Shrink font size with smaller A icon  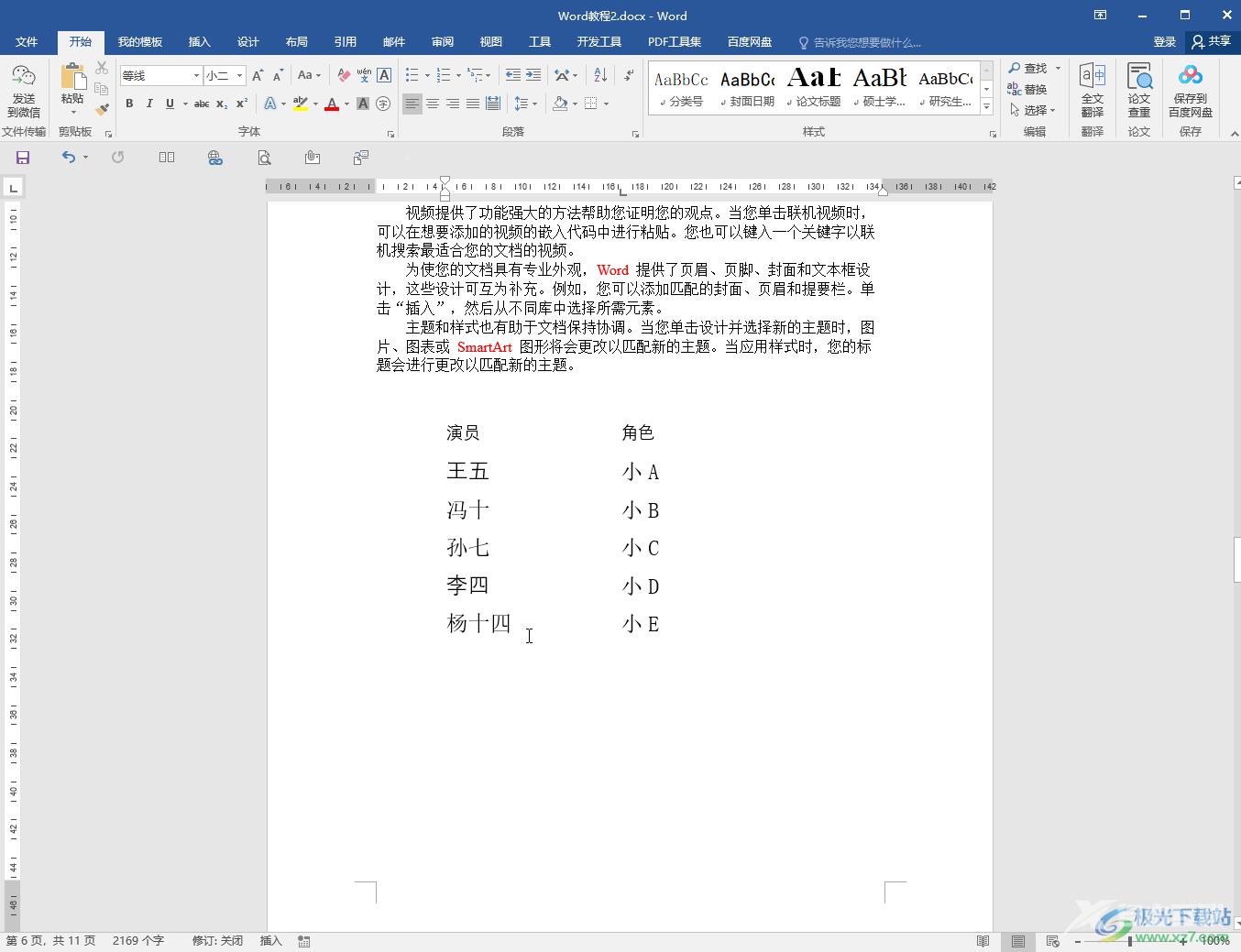coord(278,75)
